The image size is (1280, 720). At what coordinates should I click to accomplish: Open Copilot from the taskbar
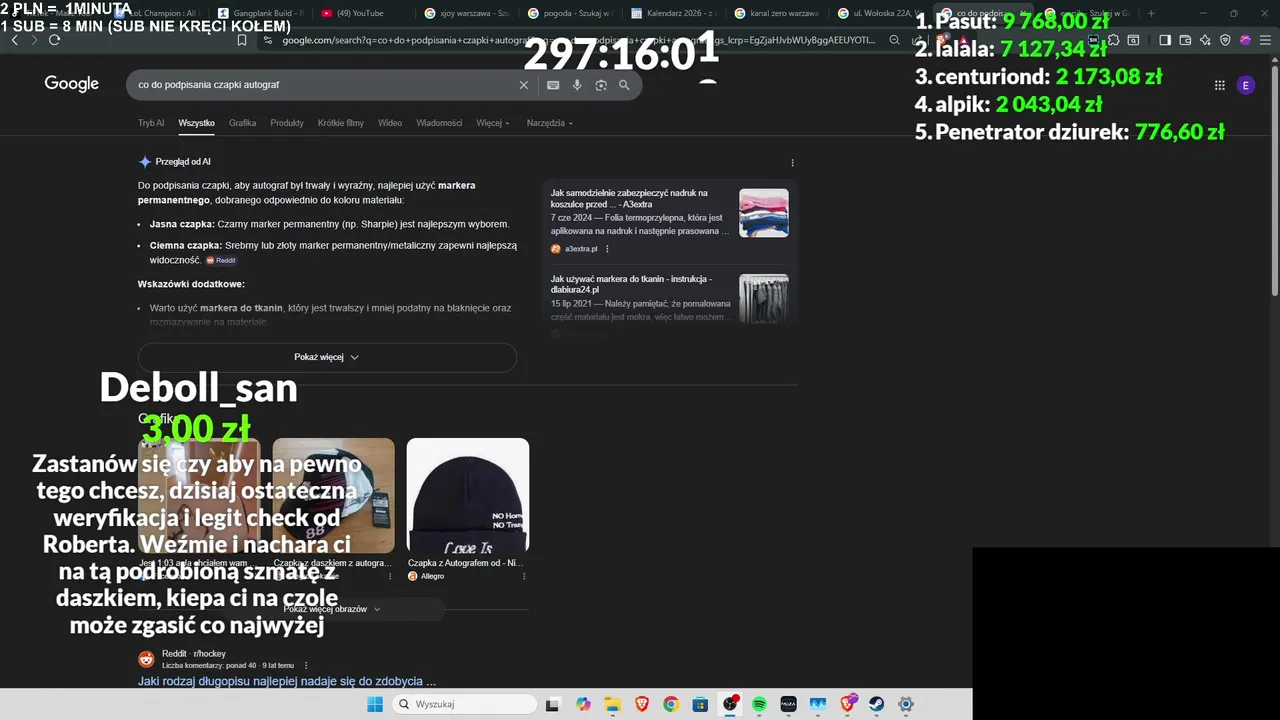pyautogui.click(x=583, y=704)
